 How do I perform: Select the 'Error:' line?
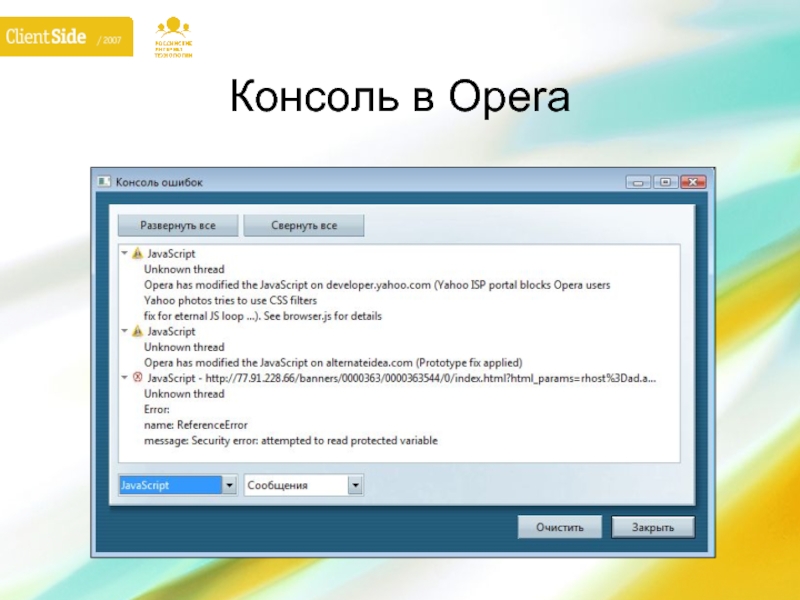click(x=157, y=409)
